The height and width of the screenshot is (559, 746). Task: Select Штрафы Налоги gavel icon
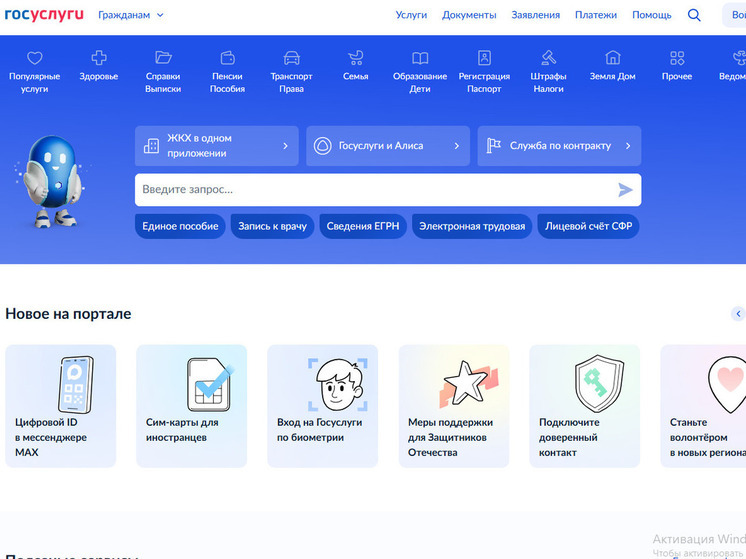[548, 59]
